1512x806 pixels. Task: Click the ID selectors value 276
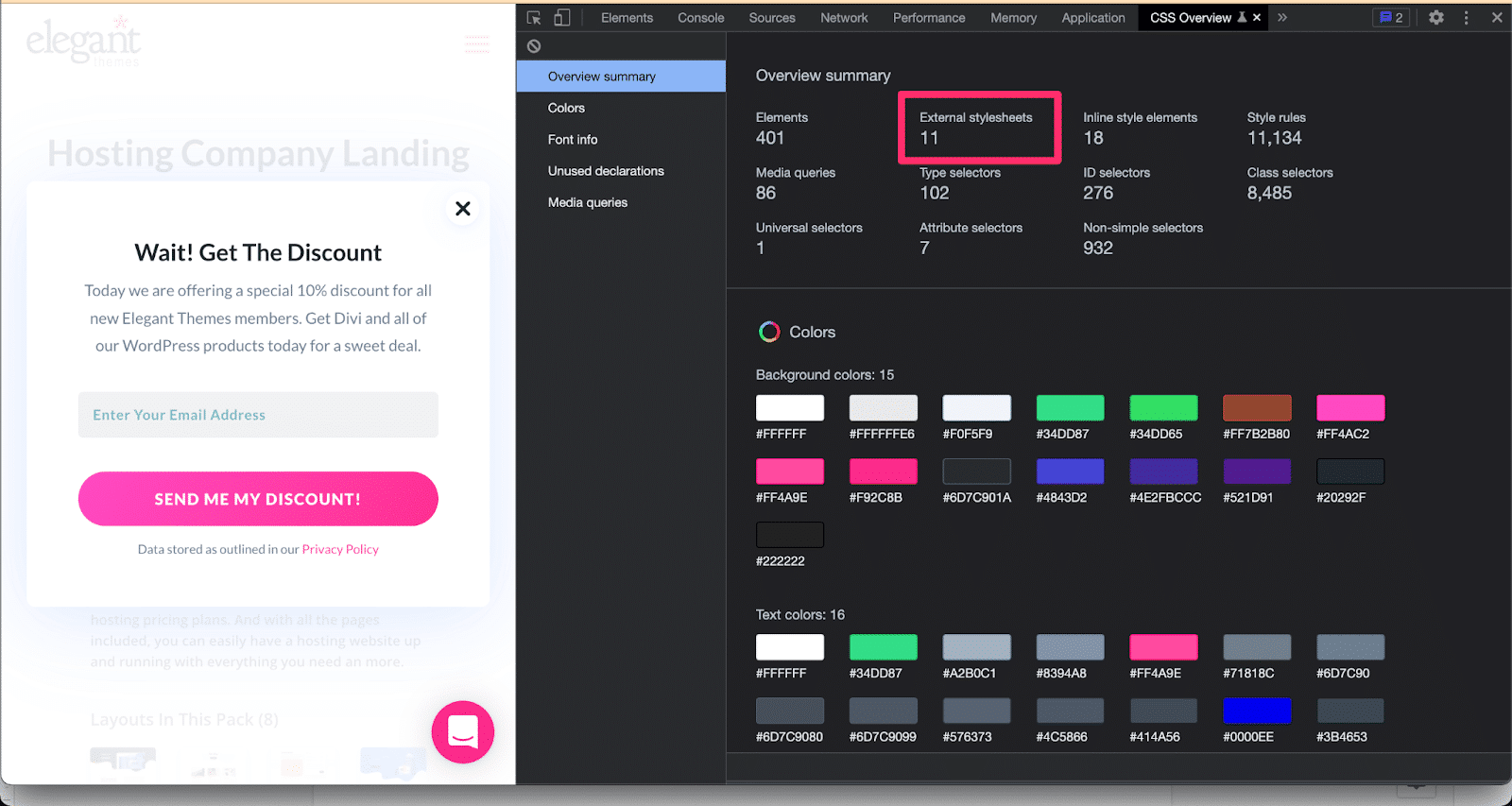tap(1098, 193)
